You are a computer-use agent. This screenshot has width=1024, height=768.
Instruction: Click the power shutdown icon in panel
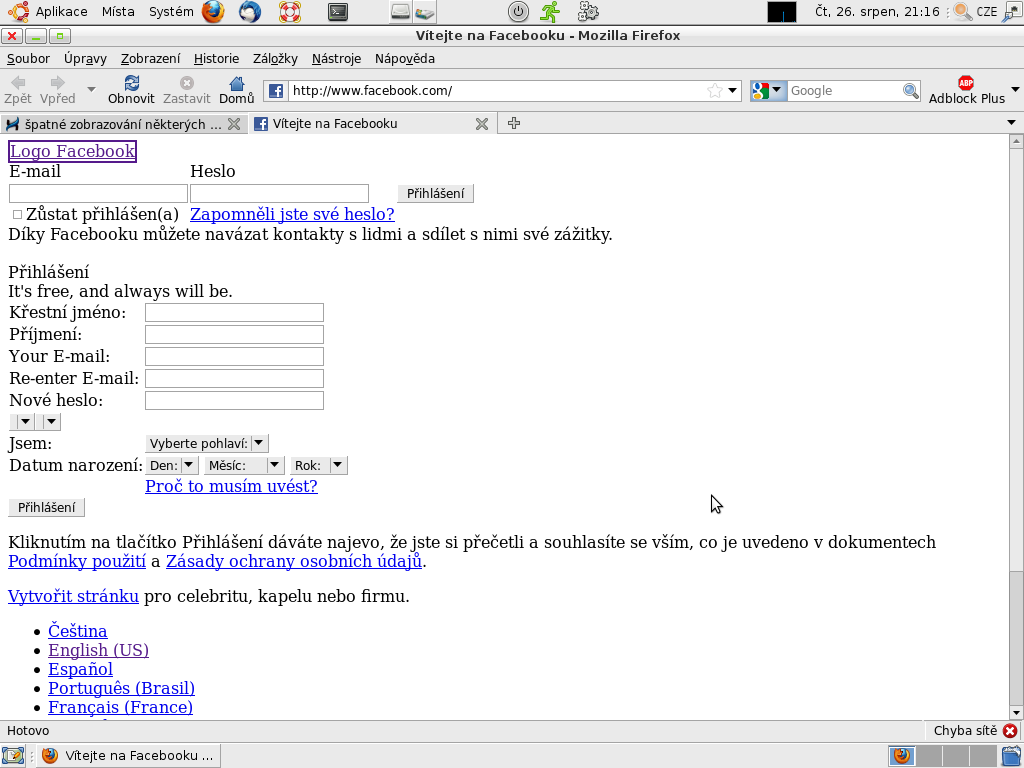[x=518, y=12]
